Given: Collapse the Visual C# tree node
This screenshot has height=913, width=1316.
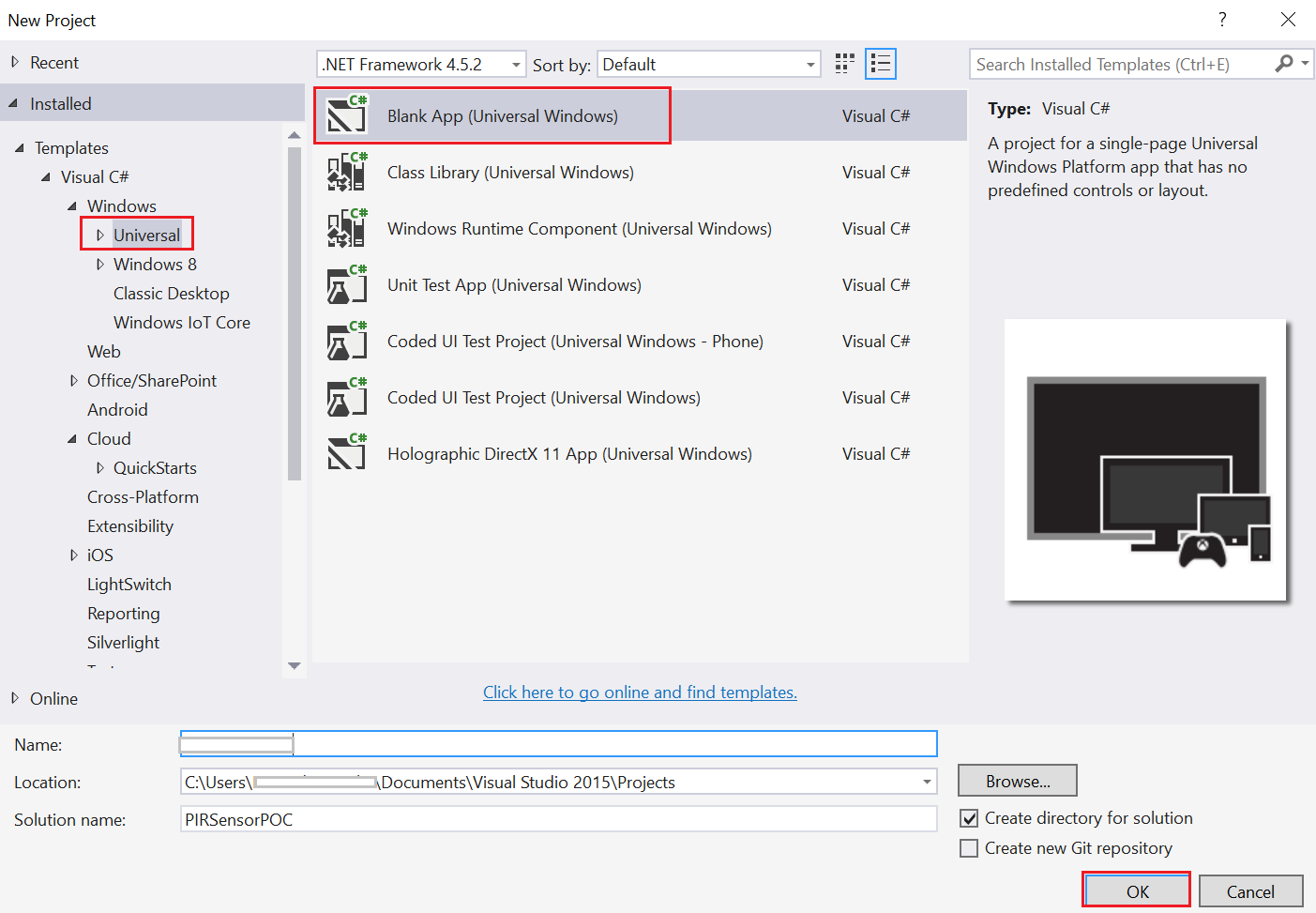Looking at the screenshot, I should (x=46, y=176).
